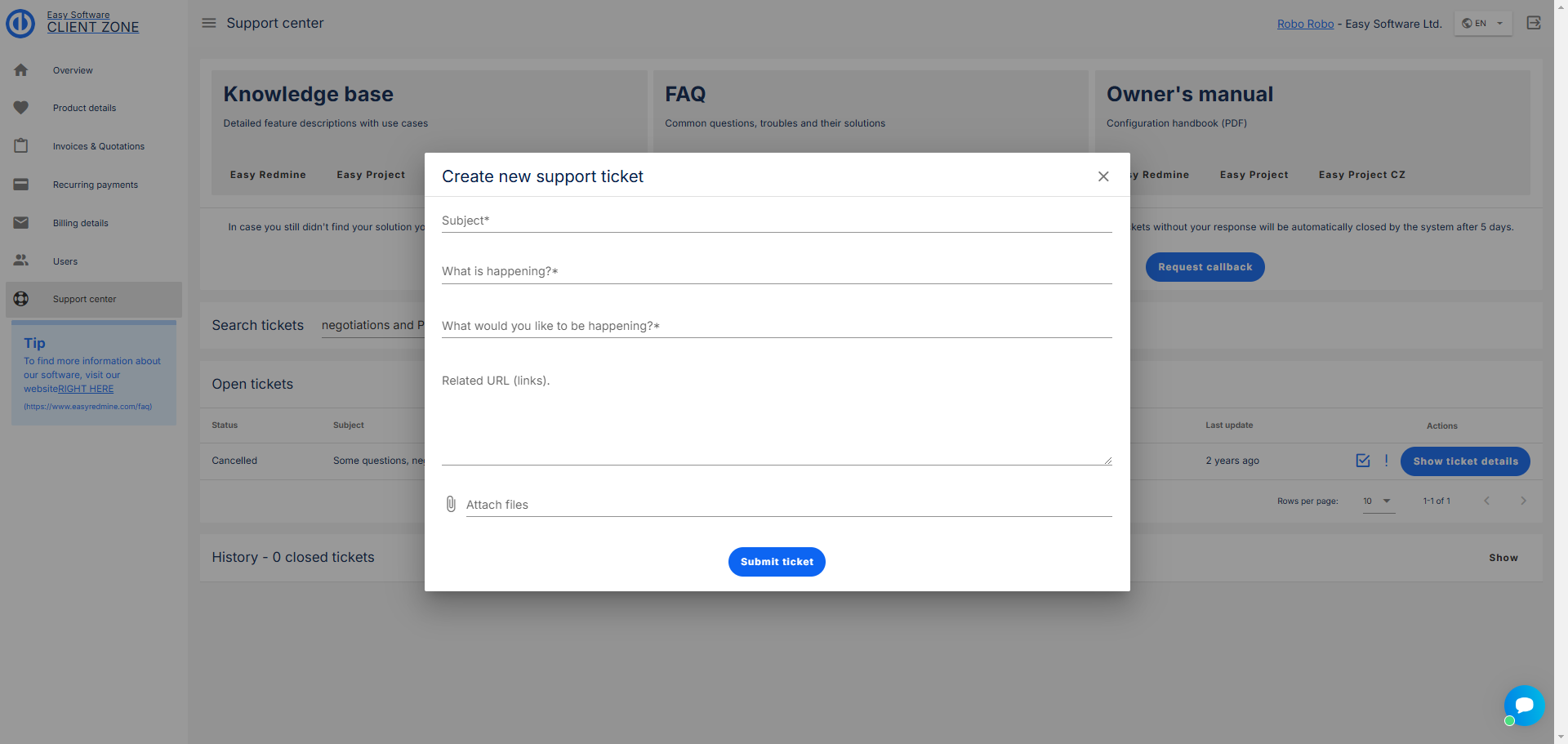Show the closed tickets history

click(x=1503, y=558)
